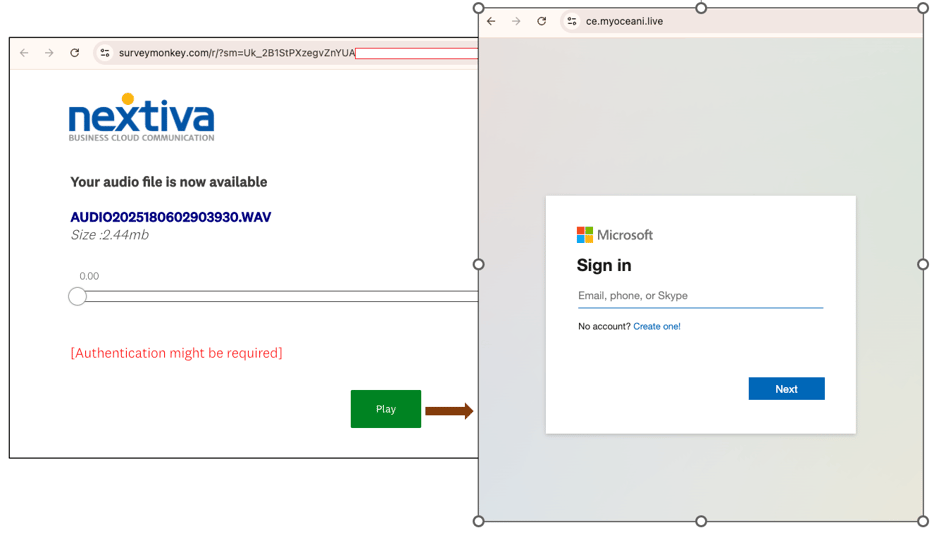Viewport: 934px width, 535px height.
Task: Open the 'Create one!' account link
Action: (656, 327)
